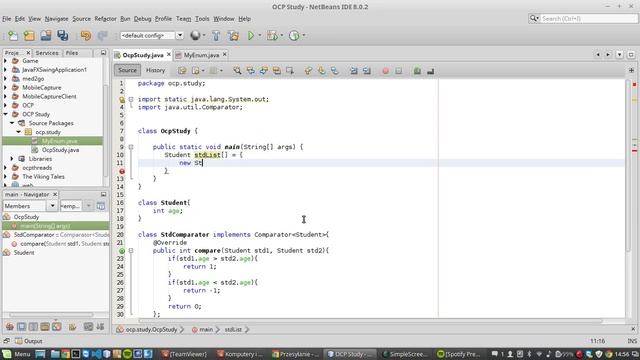Click the Toggle Highlight Search icon
The image size is (640, 360).
277,71
